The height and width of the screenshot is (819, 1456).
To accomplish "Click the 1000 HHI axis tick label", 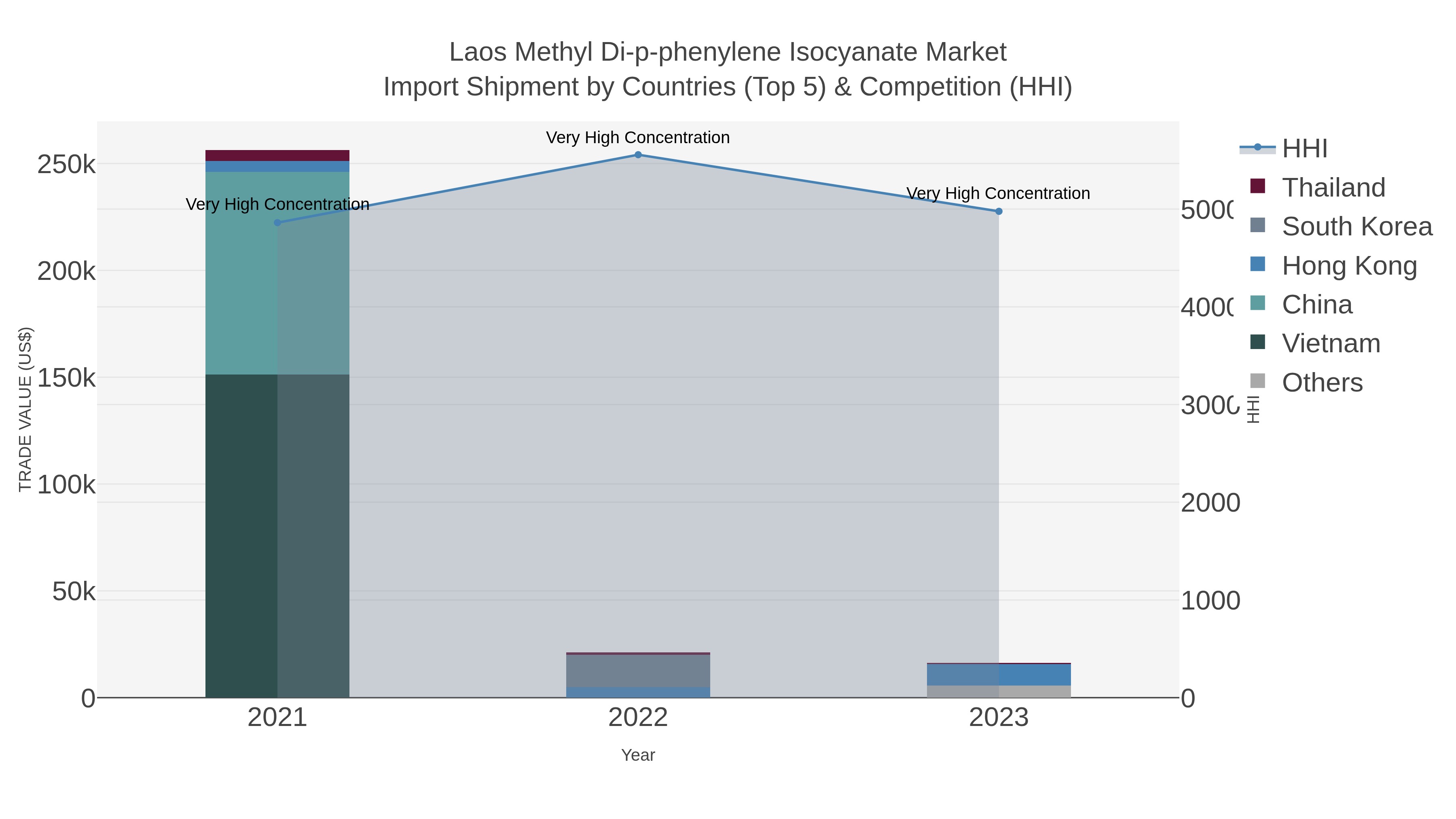I will 1211,601.
